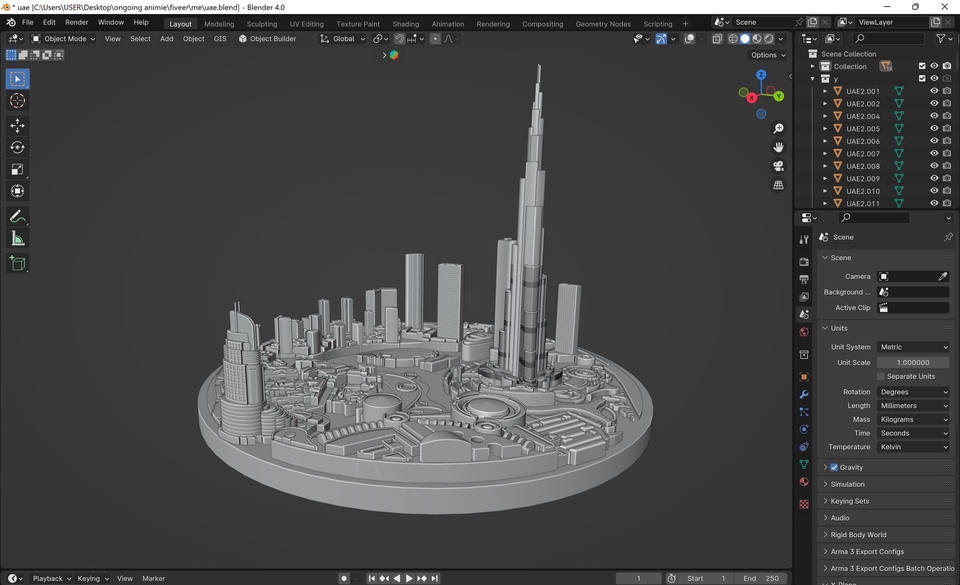Viewport: 960px width, 585px height.
Task: Open the Modifier properties wrench icon
Action: tap(803, 395)
